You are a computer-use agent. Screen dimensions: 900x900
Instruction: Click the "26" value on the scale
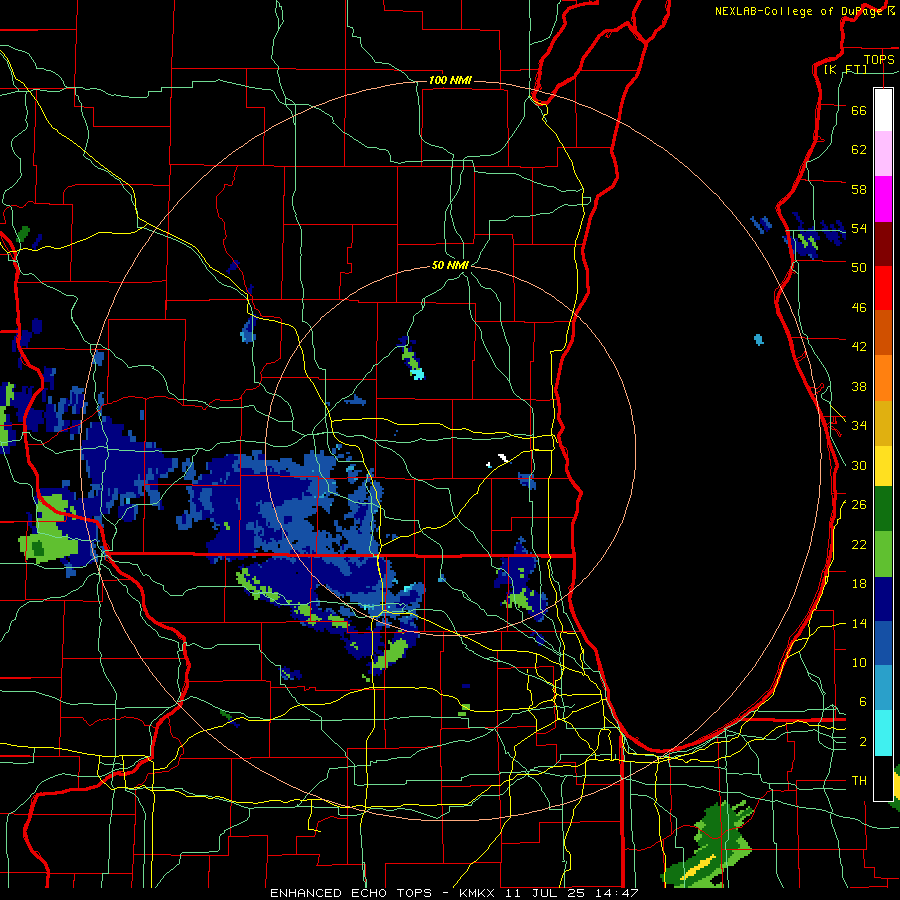pyautogui.click(x=859, y=505)
